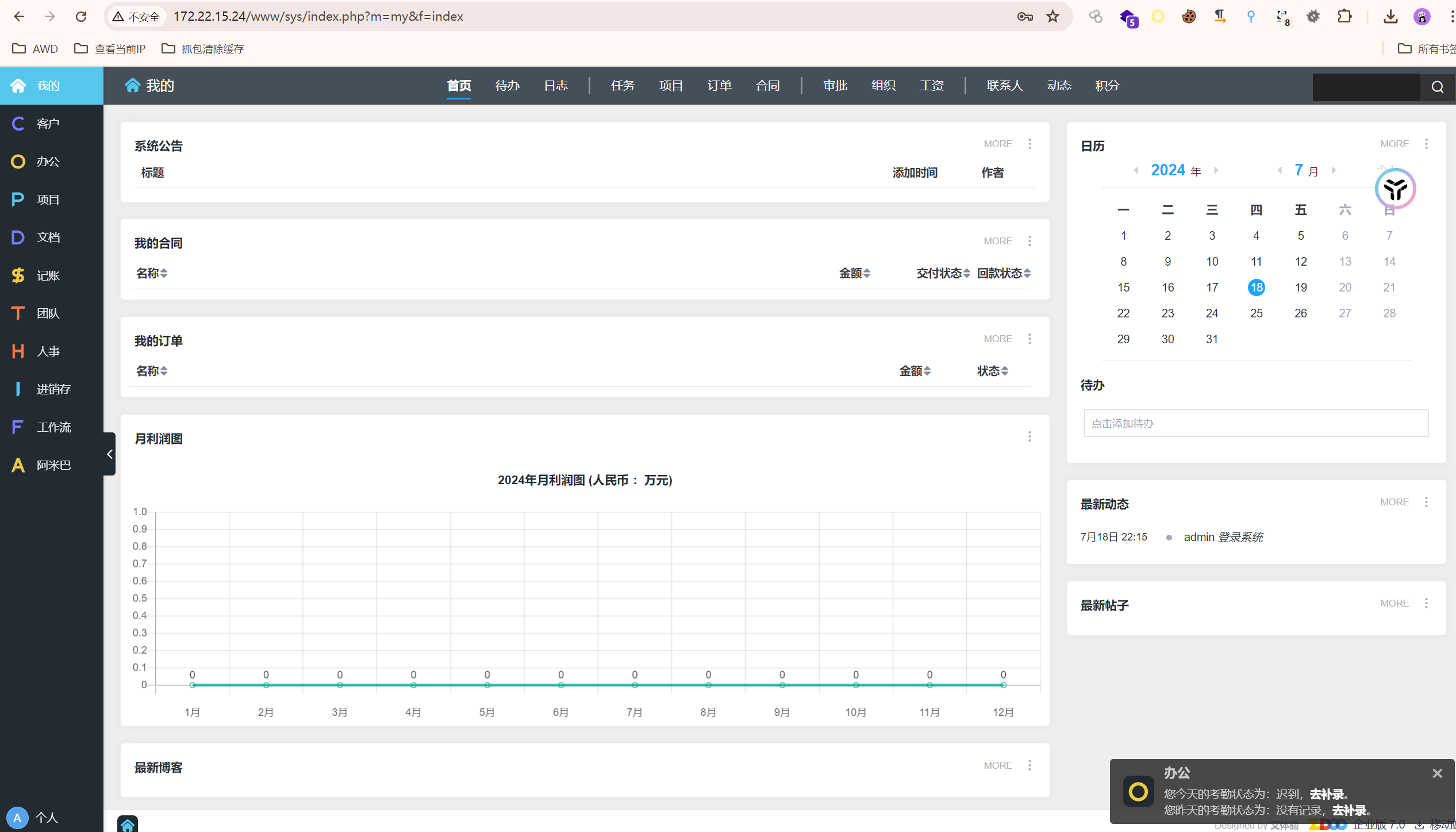Switch to the 审批 tab
This screenshot has width=1456, height=832.
point(835,86)
